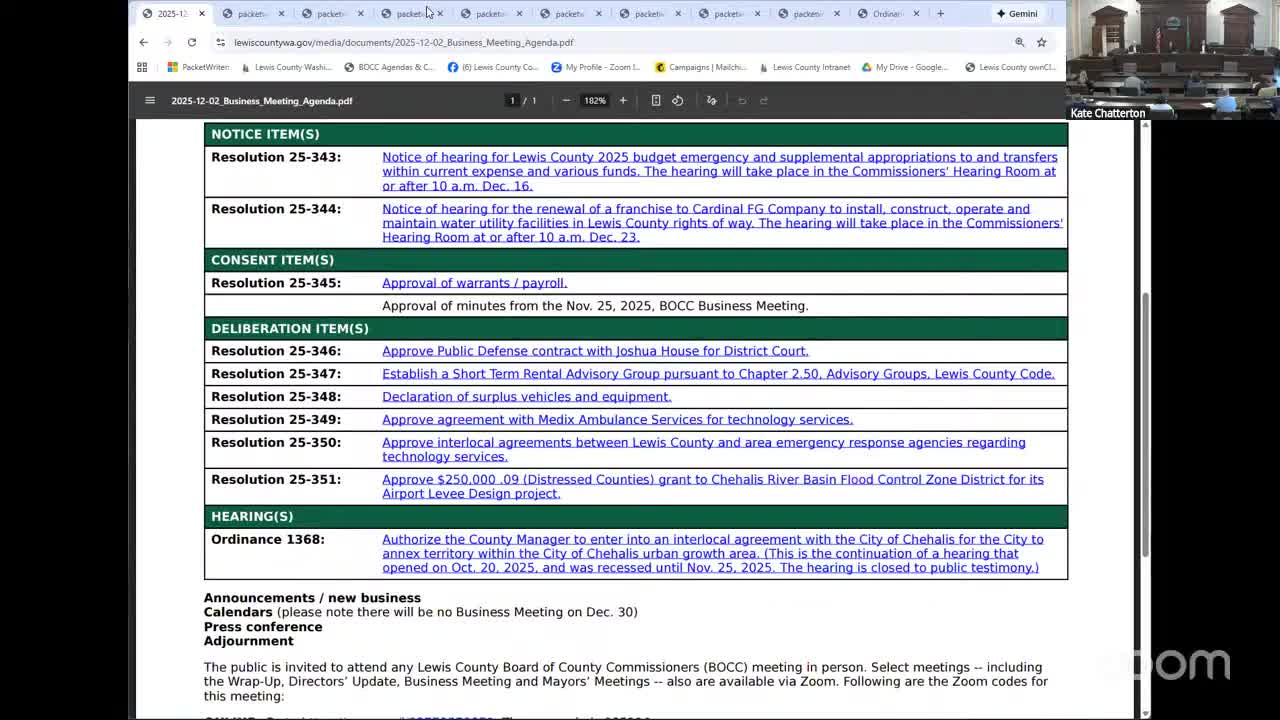
Task: Click the fit to page icon
Action: (x=656, y=100)
